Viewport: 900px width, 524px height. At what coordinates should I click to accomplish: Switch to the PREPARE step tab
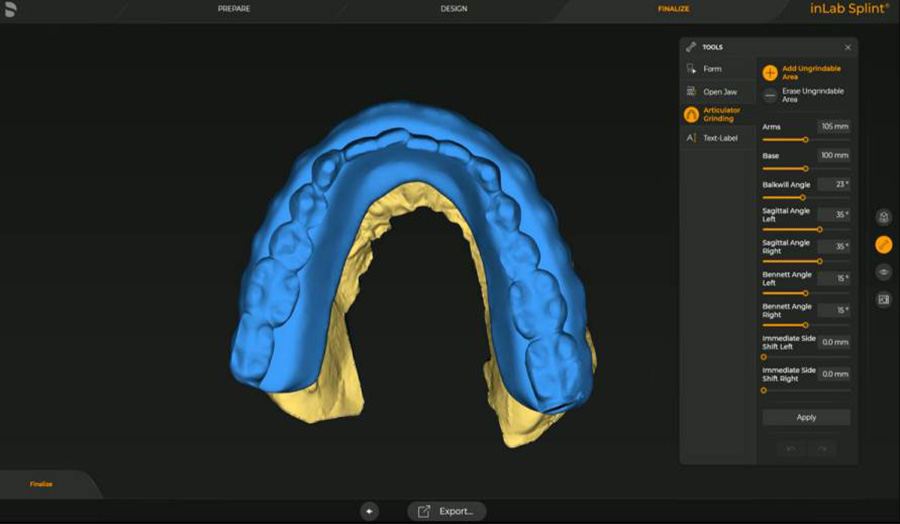coord(233,9)
